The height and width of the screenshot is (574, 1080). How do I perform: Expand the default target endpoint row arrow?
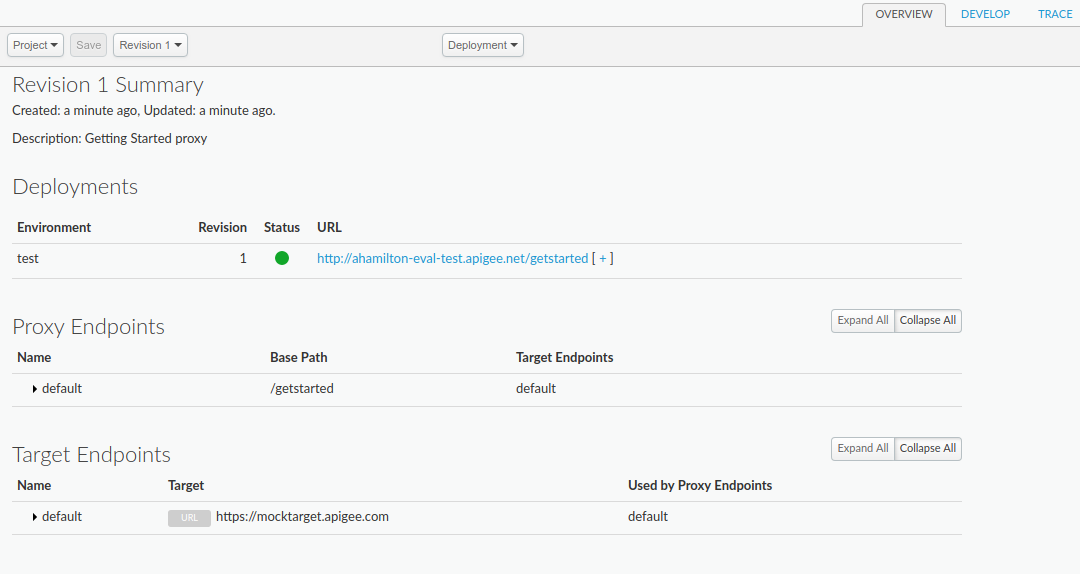click(35, 517)
